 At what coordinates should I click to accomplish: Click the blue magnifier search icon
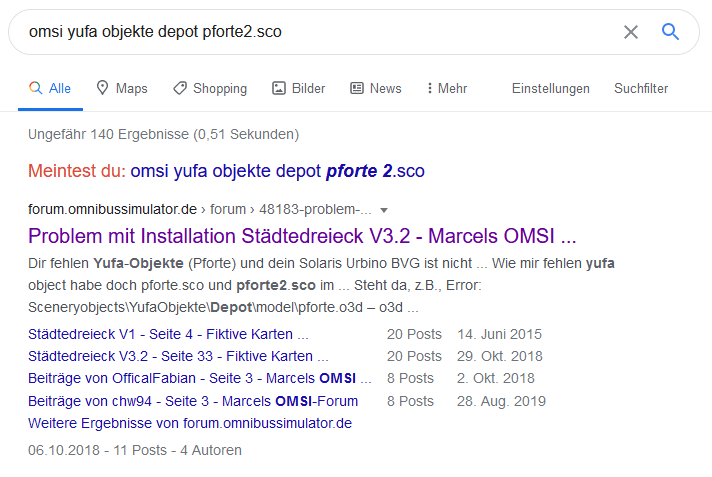[x=670, y=32]
